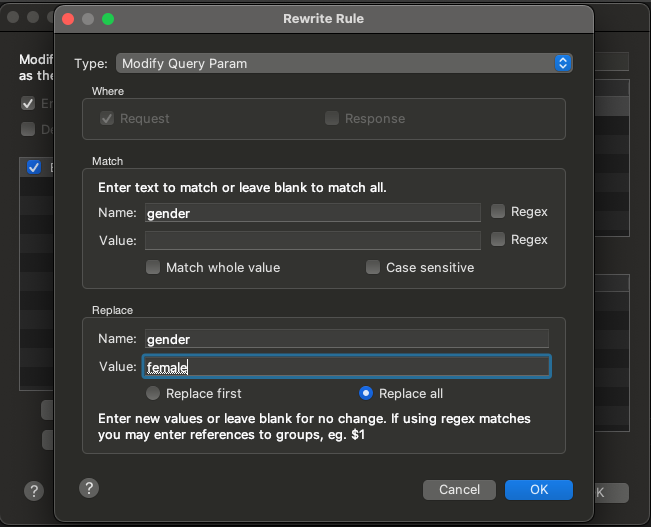Image resolution: width=651 pixels, height=527 pixels.
Task: Click the empty Match Value input field
Action: [312, 240]
